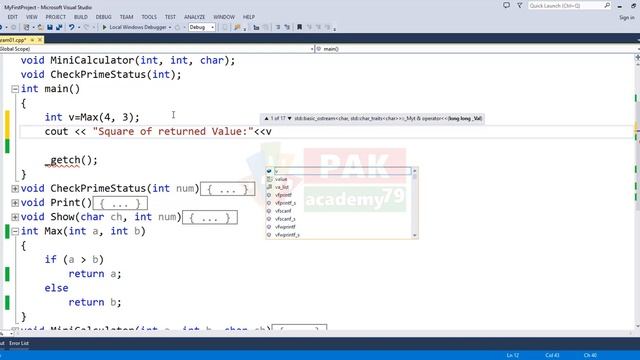Click the Navigate Backward toolbar icon
The image size is (640, 360).
click(1, 27)
